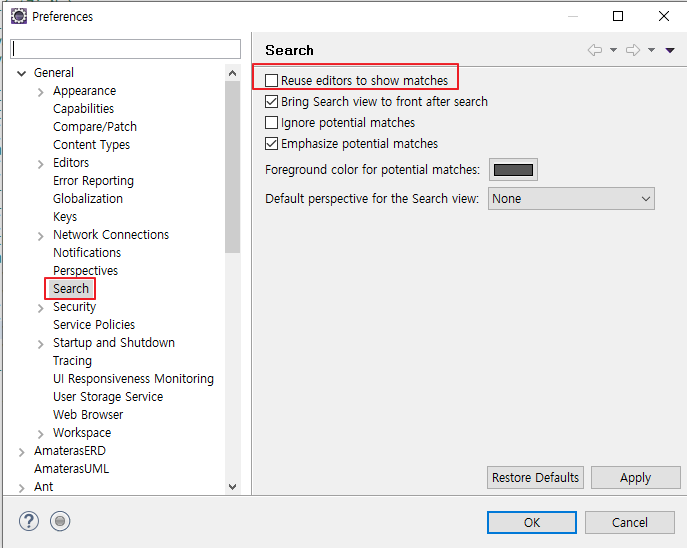
Task: Select Capabilities in the tree
Action: [83, 109]
